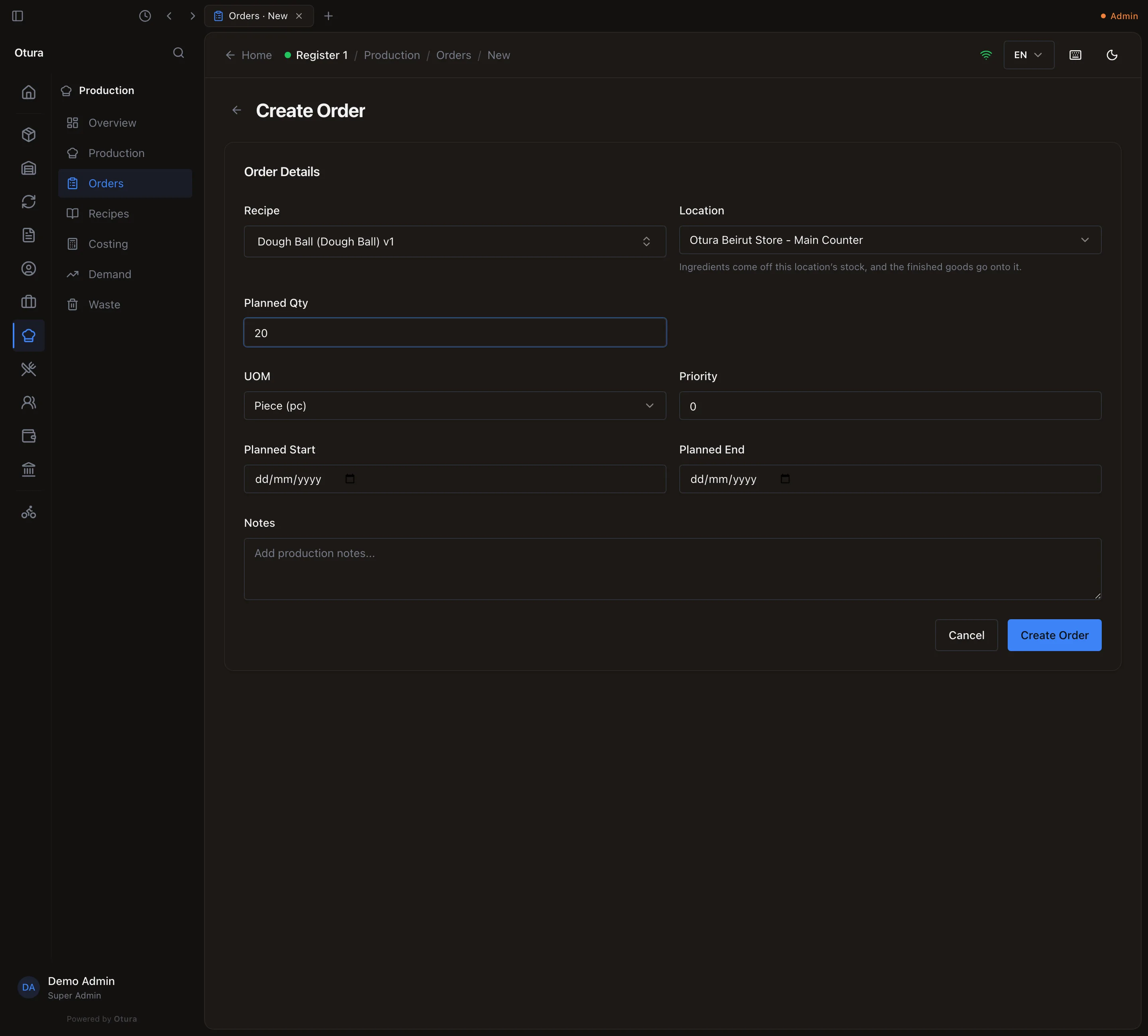Open the box/inventory icon in rail
Screen dimensions: 1148x1036
(28, 135)
